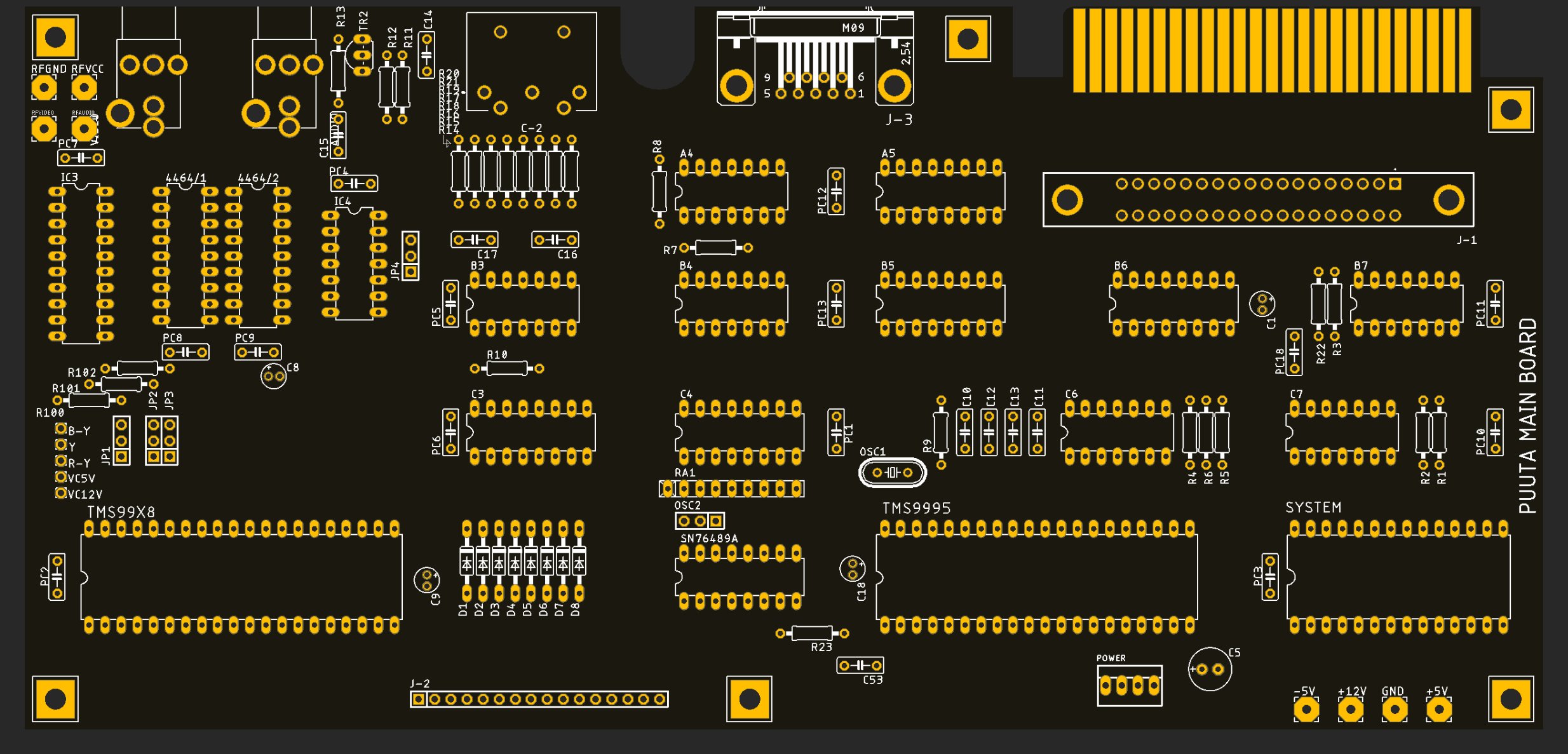
Task: Select the gold edge connector fingers
Action: click(x=1272, y=50)
